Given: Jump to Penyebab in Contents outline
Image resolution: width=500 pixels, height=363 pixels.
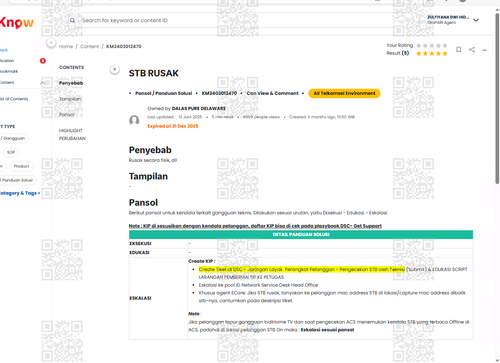Looking at the screenshot, I should (71, 83).
